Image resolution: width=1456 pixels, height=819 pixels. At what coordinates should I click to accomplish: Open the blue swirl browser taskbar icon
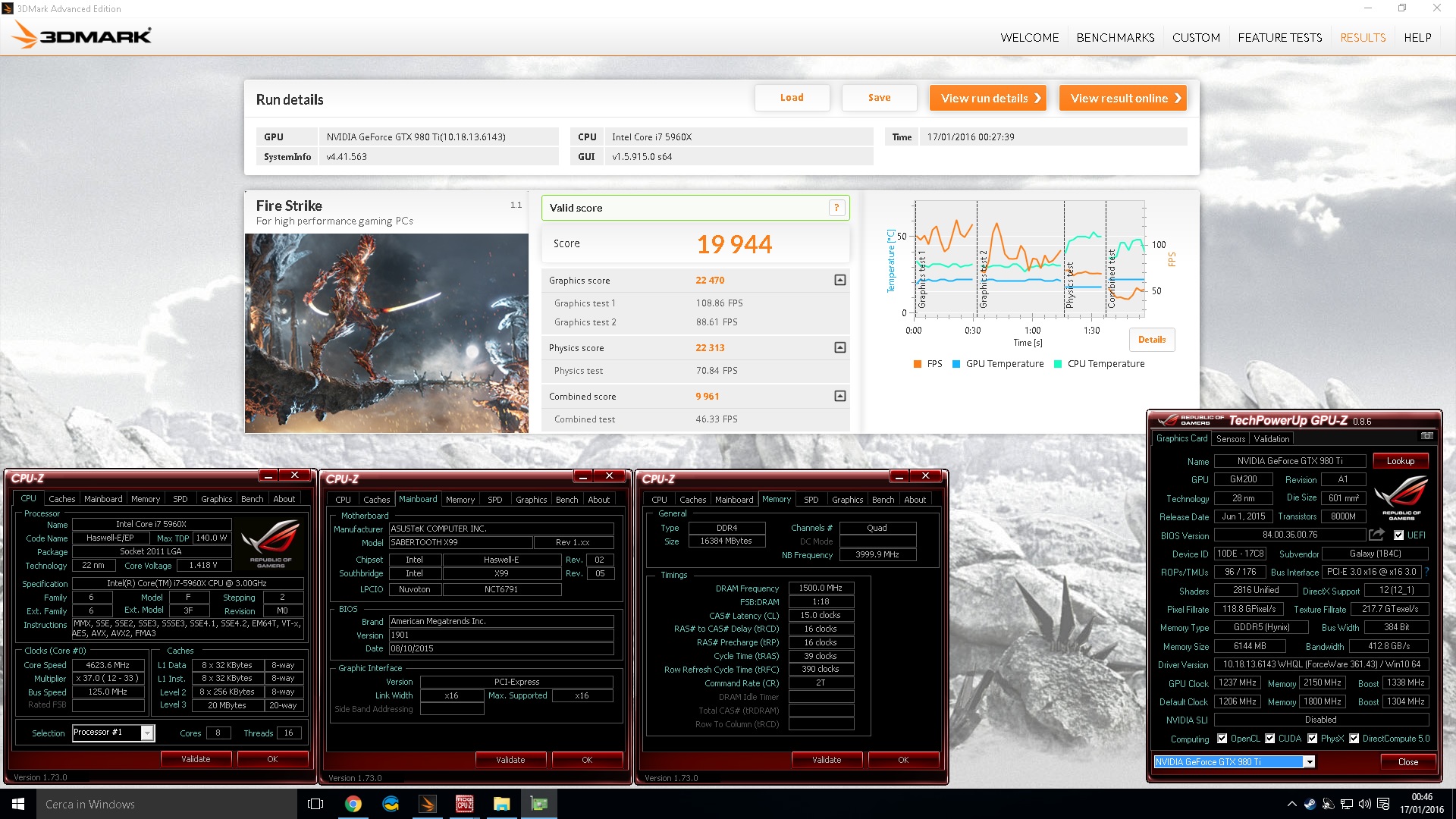pos(391,804)
